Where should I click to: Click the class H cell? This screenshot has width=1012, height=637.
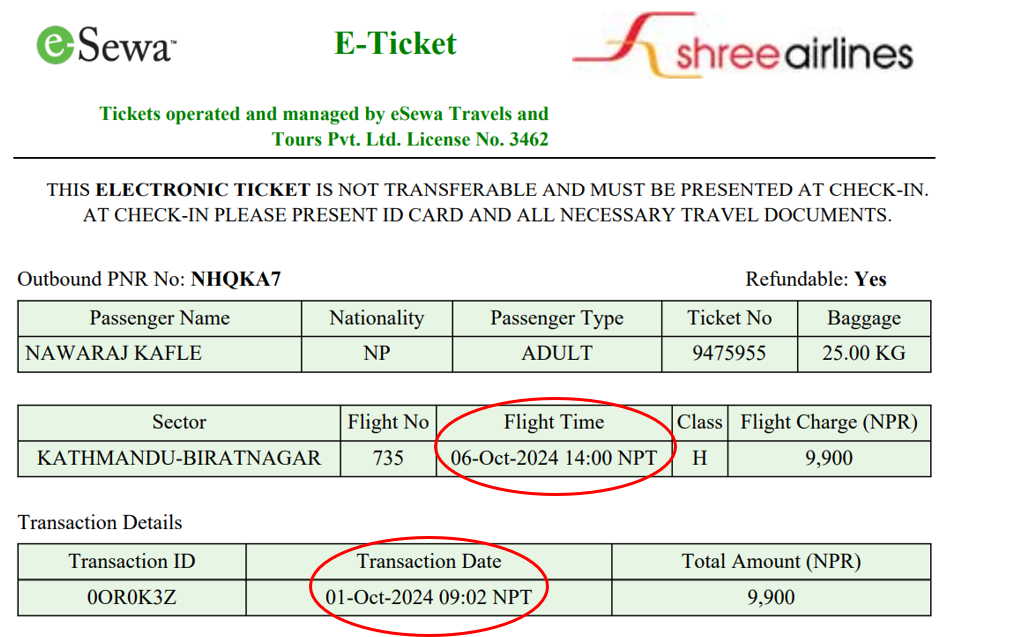(x=699, y=458)
